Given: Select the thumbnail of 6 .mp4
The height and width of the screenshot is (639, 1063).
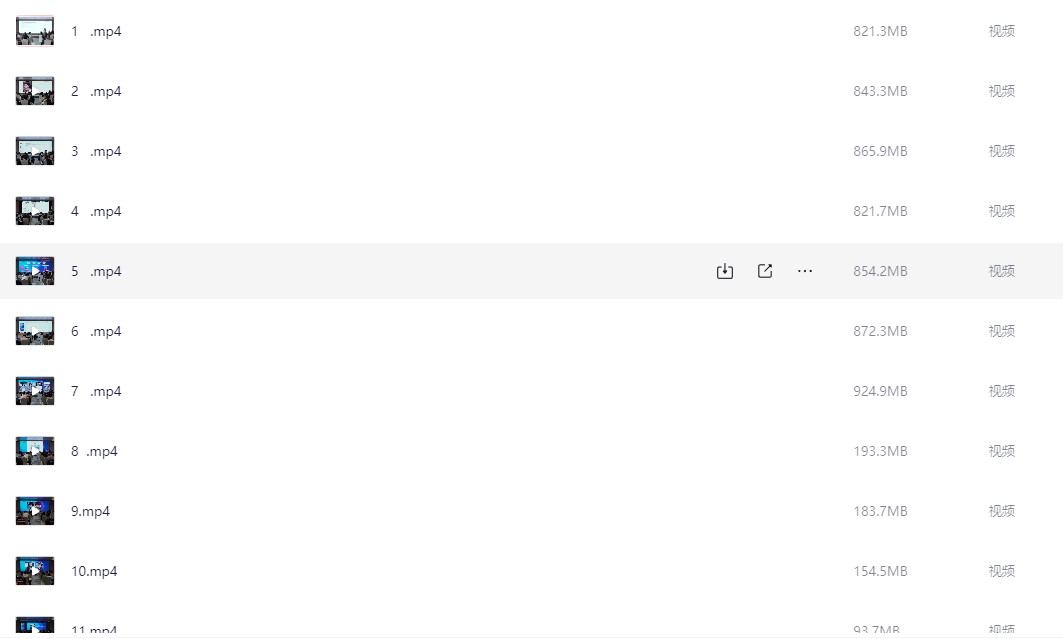Looking at the screenshot, I should point(35,331).
